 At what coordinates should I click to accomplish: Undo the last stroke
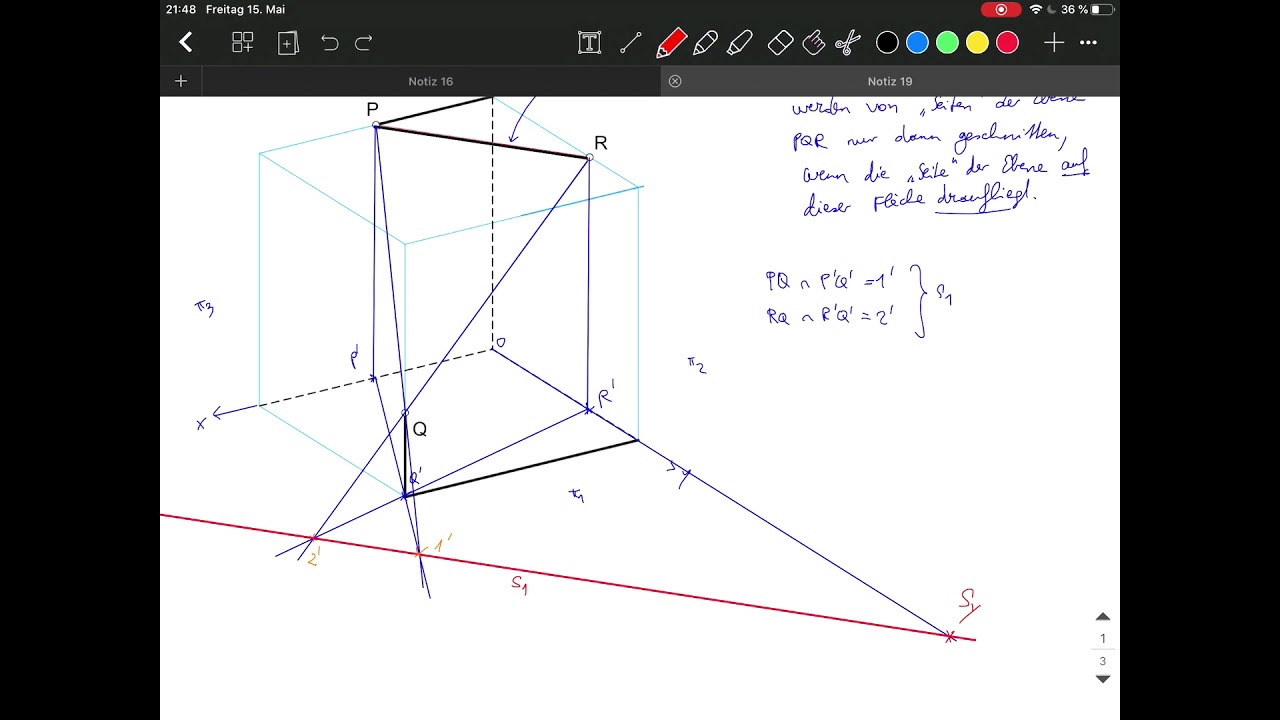coord(330,43)
